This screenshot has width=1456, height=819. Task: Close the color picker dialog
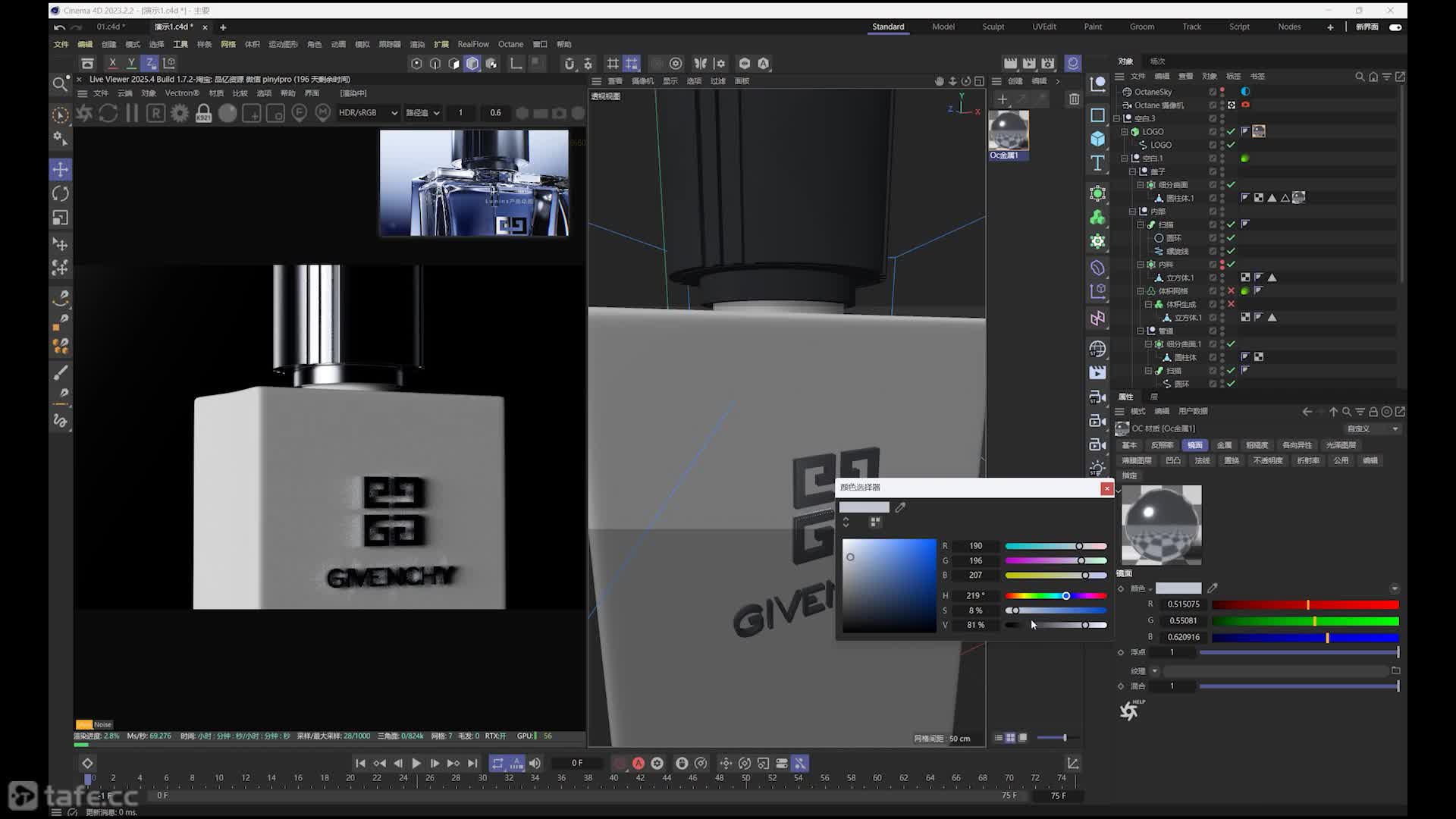pos(1106,488)
